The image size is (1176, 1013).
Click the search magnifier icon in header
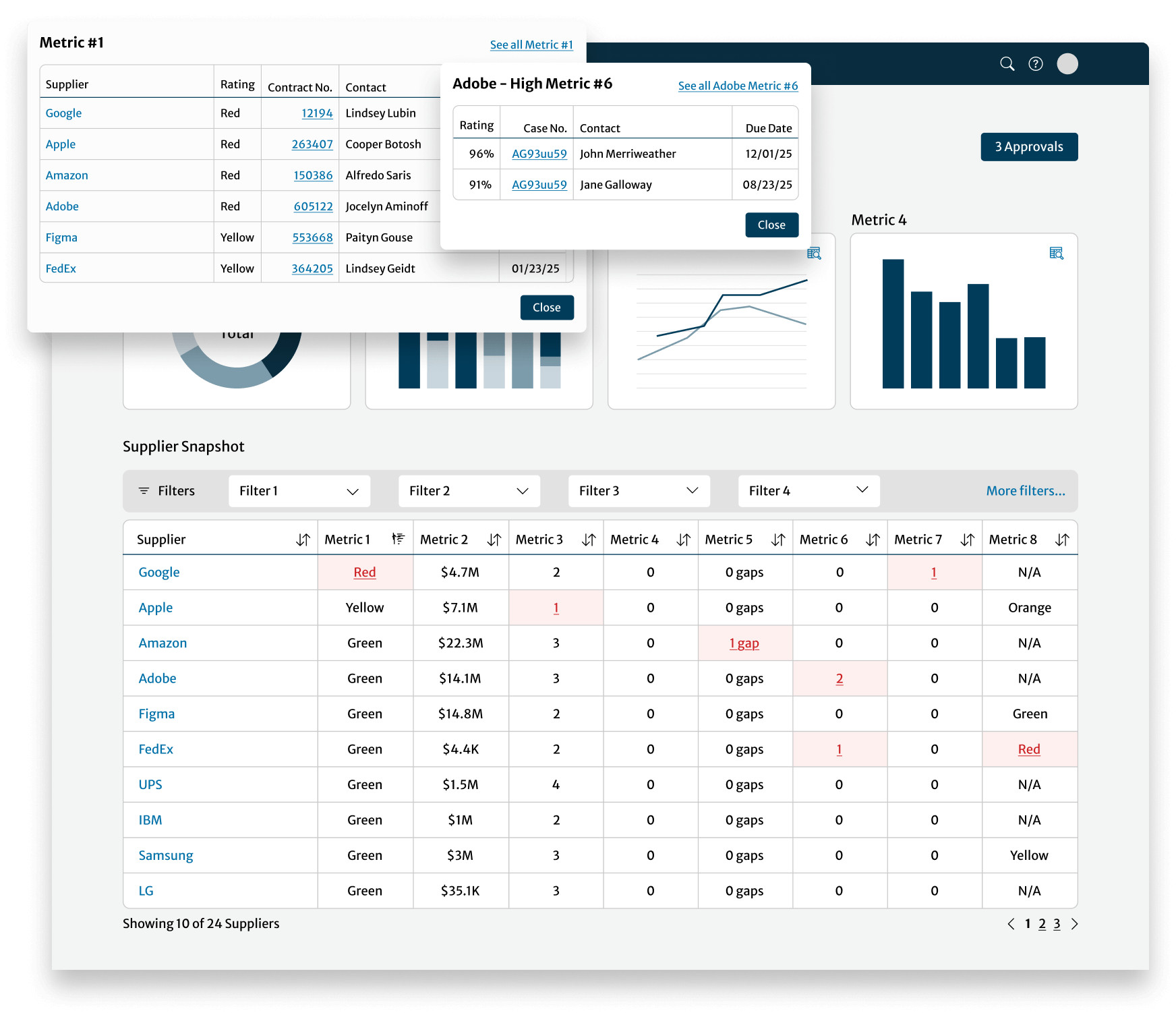pos(1007,64)
